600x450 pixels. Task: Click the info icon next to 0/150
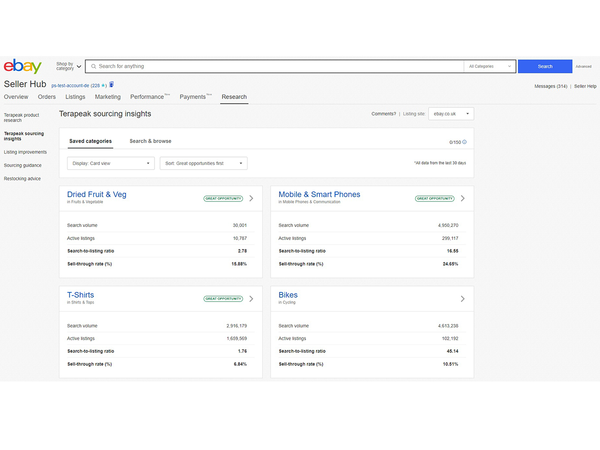[465, 142]
